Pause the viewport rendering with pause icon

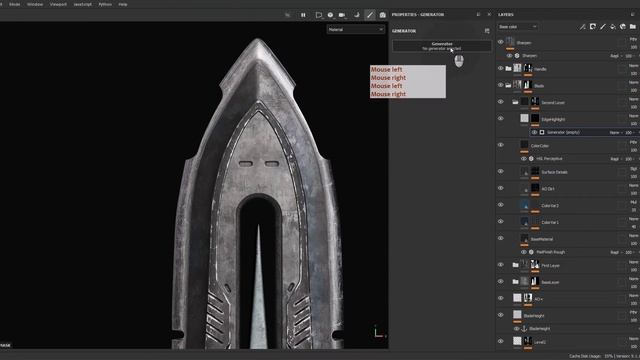[x=303, y=15]
